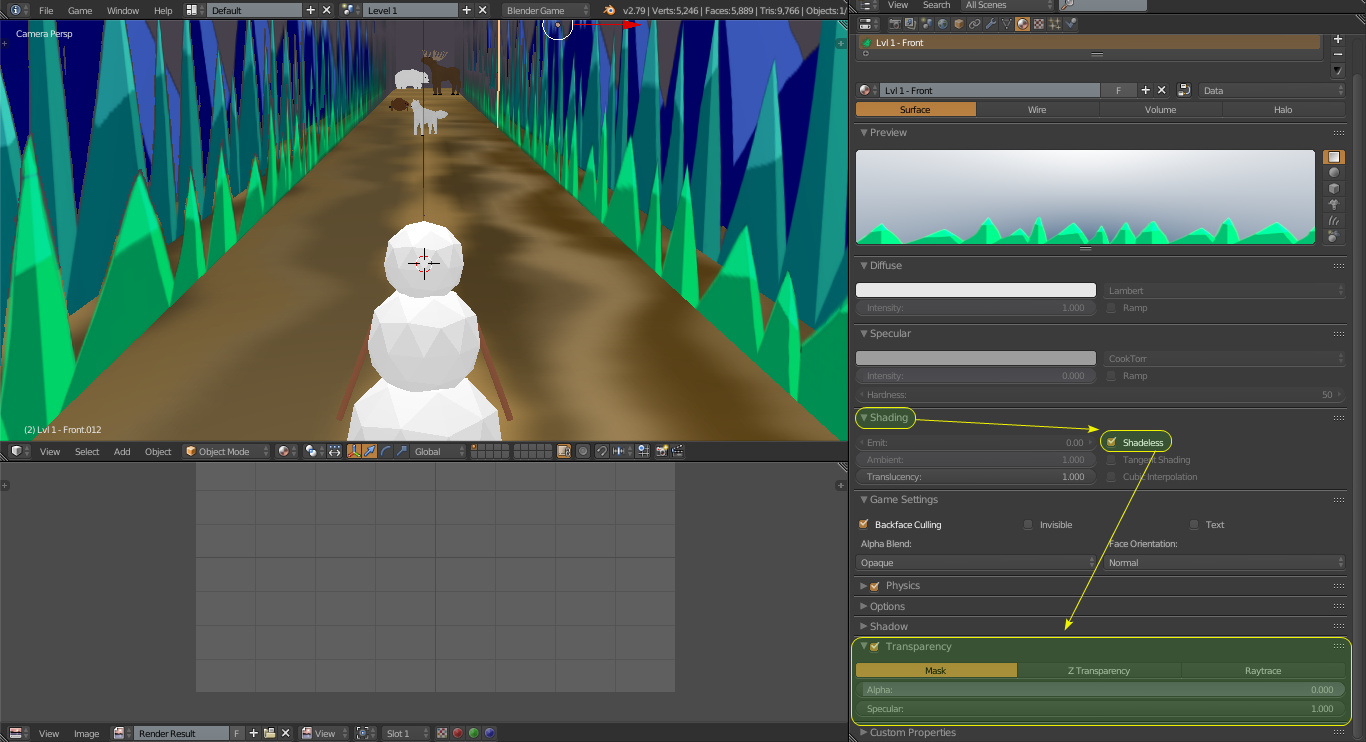Open the Window menu
The image size is (1366, 742).
click(123, 10)
